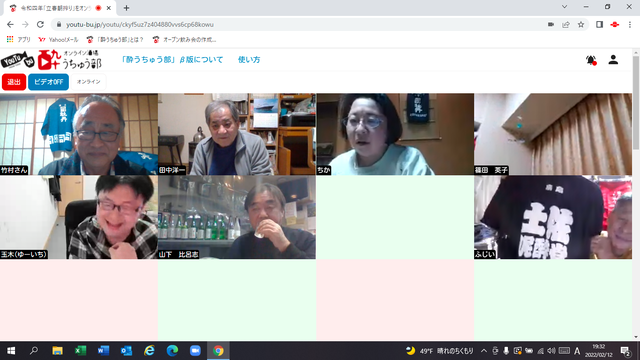
Task: Open Windows taskbar search
Action: 34,351
